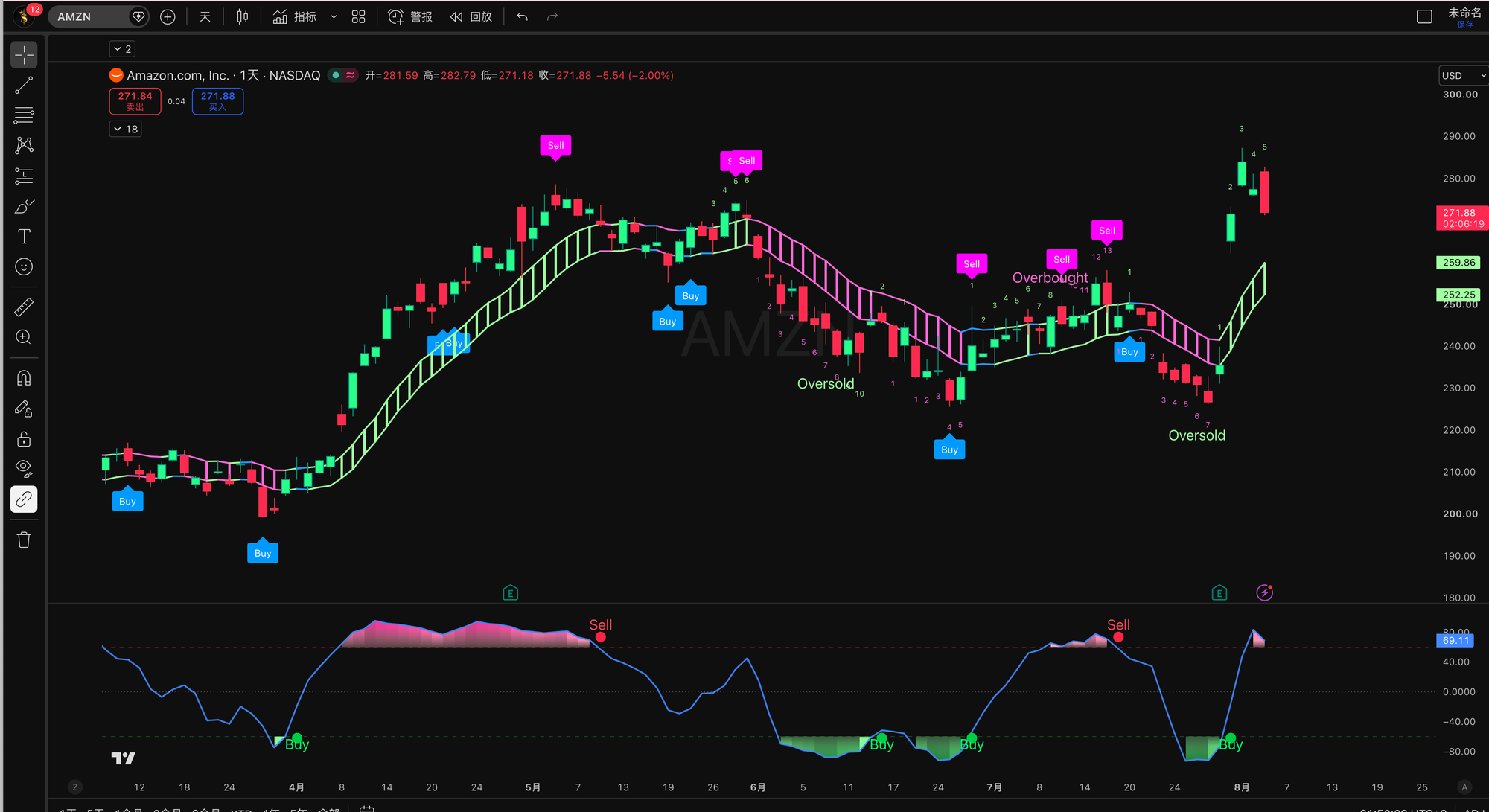Click the diamond icon in symbol search
The image size is (1489, 812).
pyautogui.click(x=138, y=16)
